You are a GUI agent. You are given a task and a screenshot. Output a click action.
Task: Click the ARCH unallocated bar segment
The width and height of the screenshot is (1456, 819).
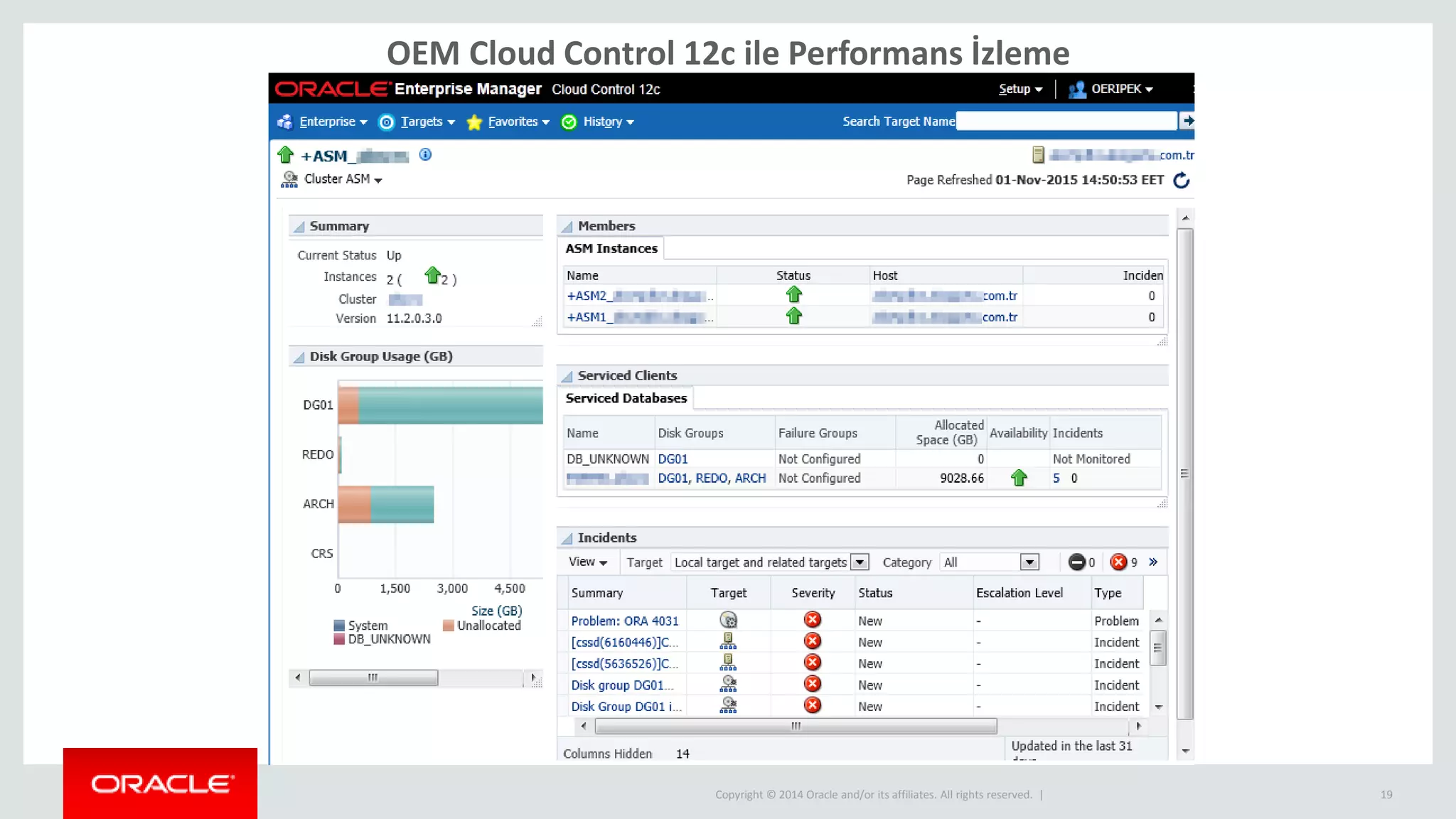(x=354, y=505)
